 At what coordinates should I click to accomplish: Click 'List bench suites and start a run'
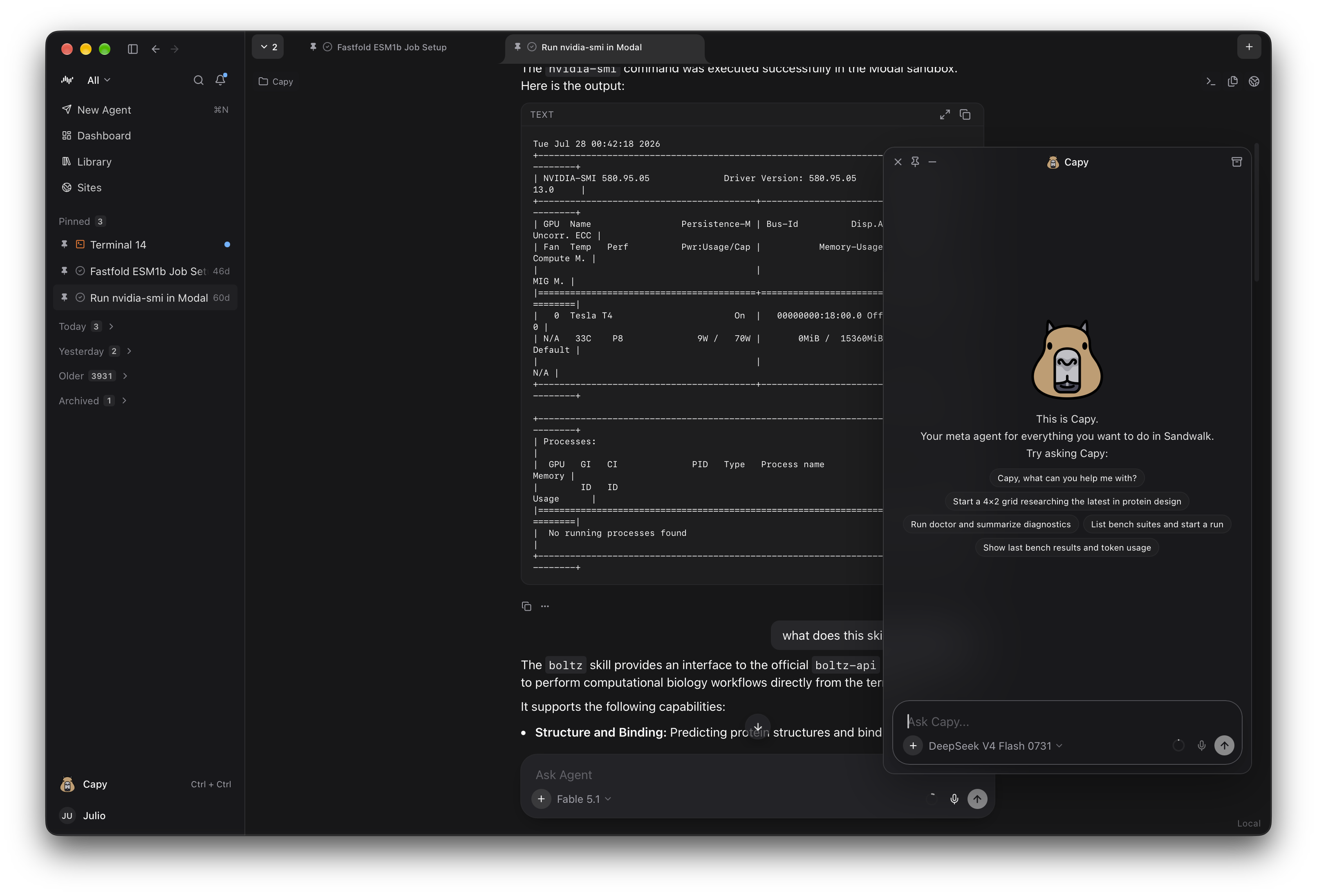point(1157,524)
